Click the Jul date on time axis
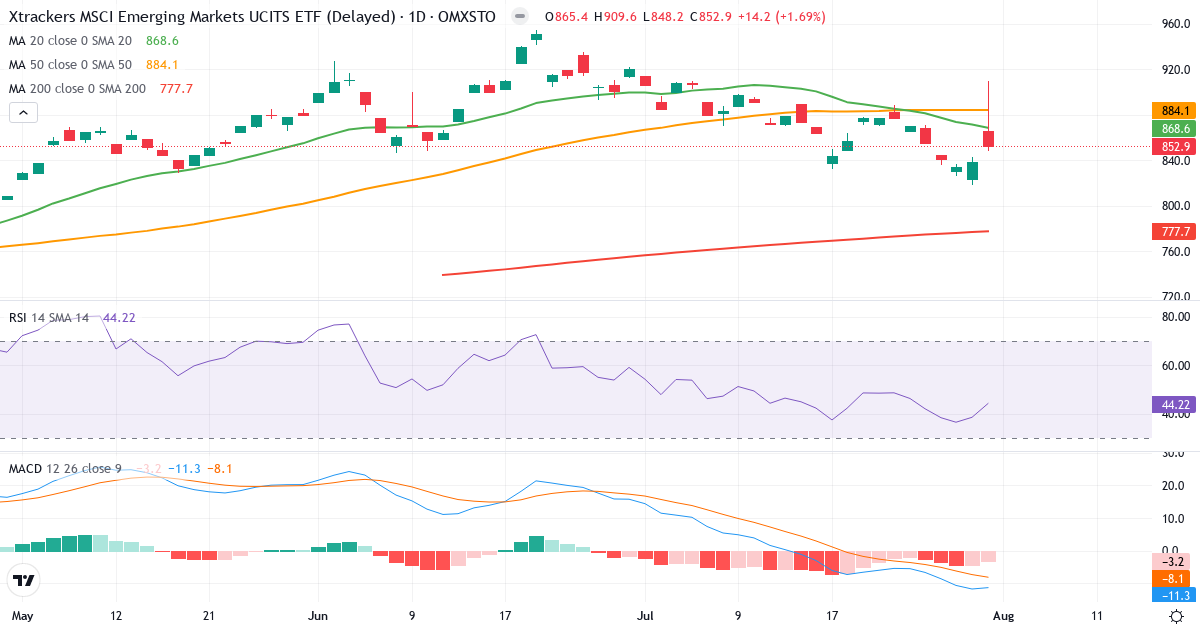 click(645, 616)
